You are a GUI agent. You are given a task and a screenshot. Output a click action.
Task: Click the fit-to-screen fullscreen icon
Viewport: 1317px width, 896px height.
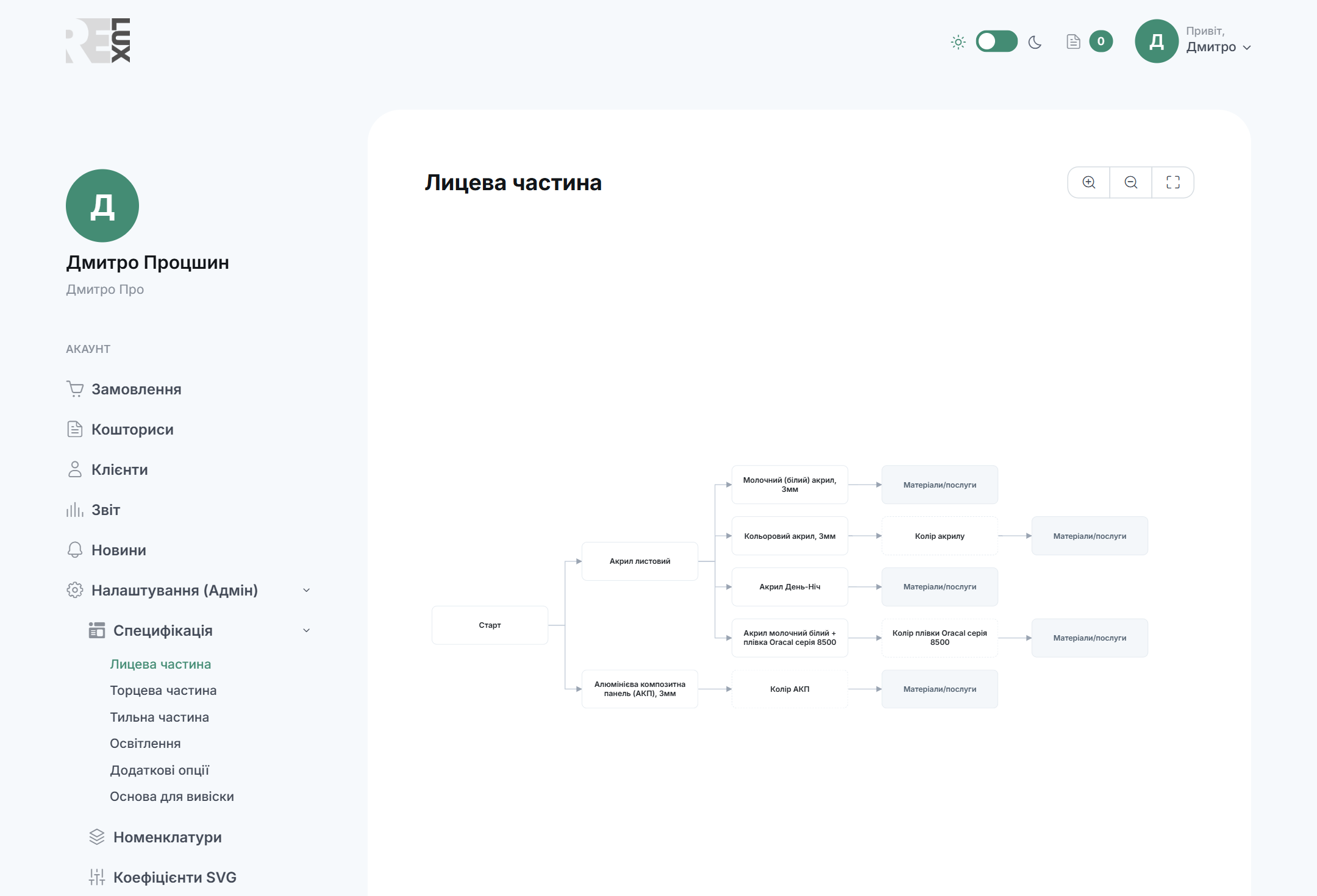click(x=1173, y=182)
